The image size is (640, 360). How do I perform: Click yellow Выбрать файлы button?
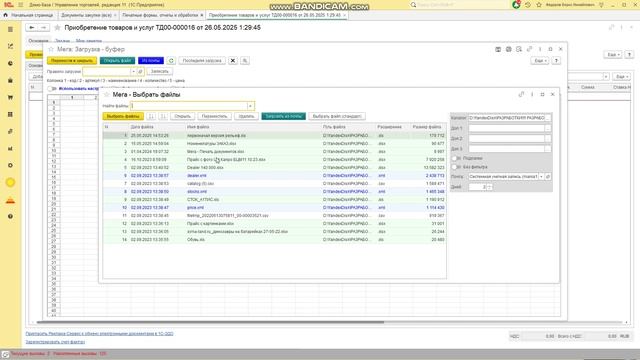coord(123,116)
